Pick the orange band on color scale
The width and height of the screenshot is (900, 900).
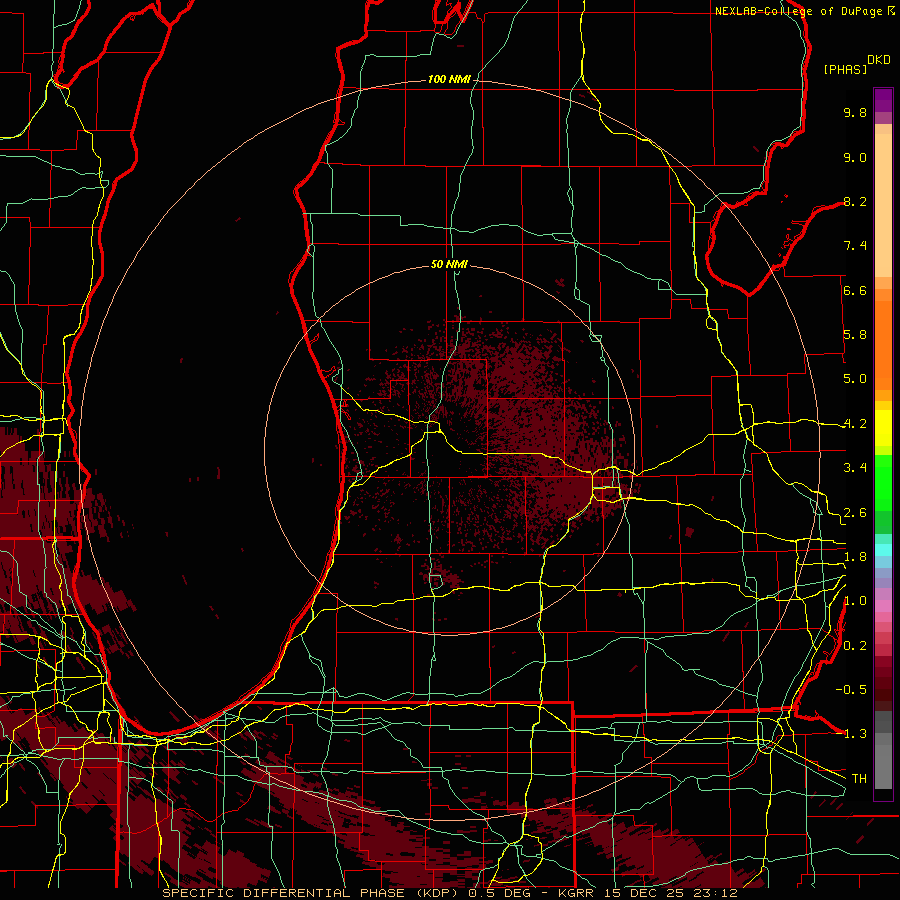coord(883,344)
